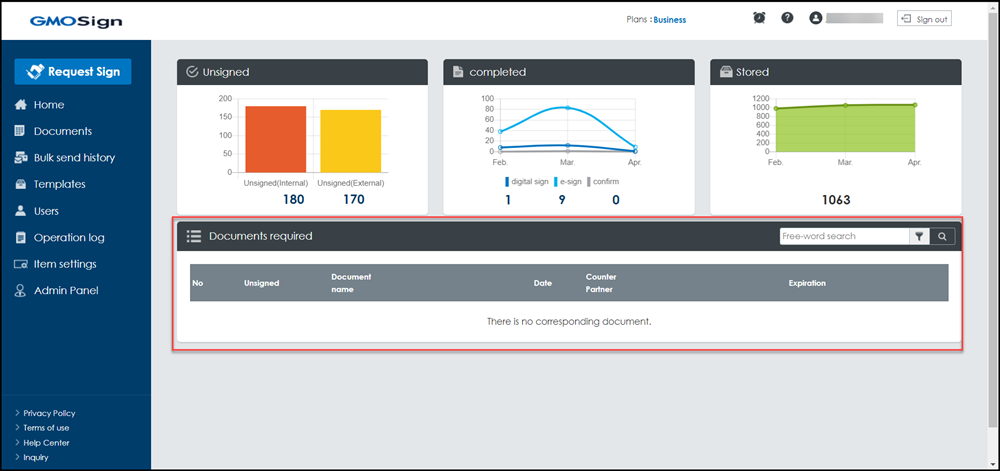The width and height of the screenshot is (1000, 471).
Task: Toggle the digital sign legend entry
Action: (x=527, y=182)
